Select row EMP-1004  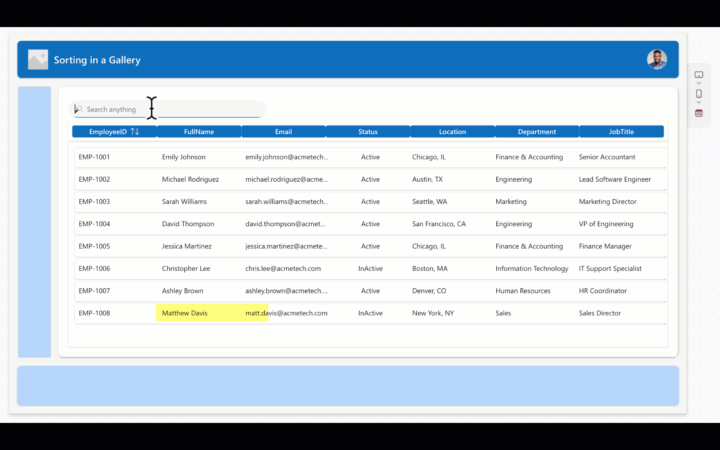(x=370, y=224)
